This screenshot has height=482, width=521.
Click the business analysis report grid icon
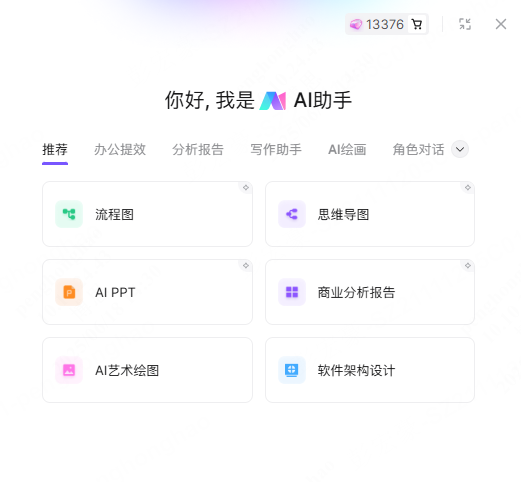[292, 292]
